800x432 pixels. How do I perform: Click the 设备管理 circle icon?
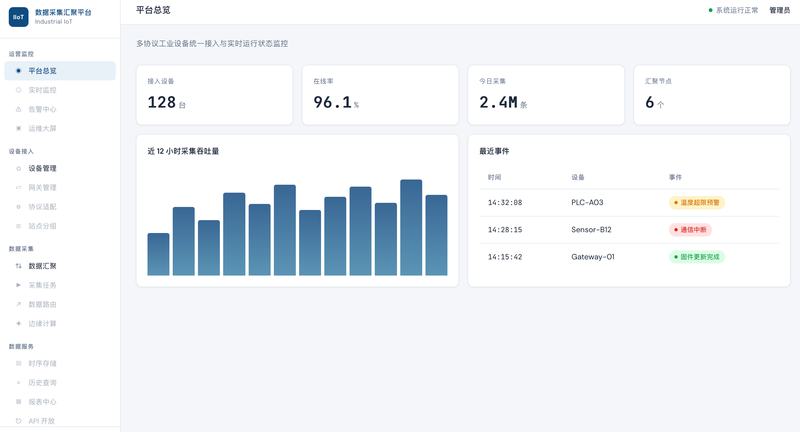point(18,168)
